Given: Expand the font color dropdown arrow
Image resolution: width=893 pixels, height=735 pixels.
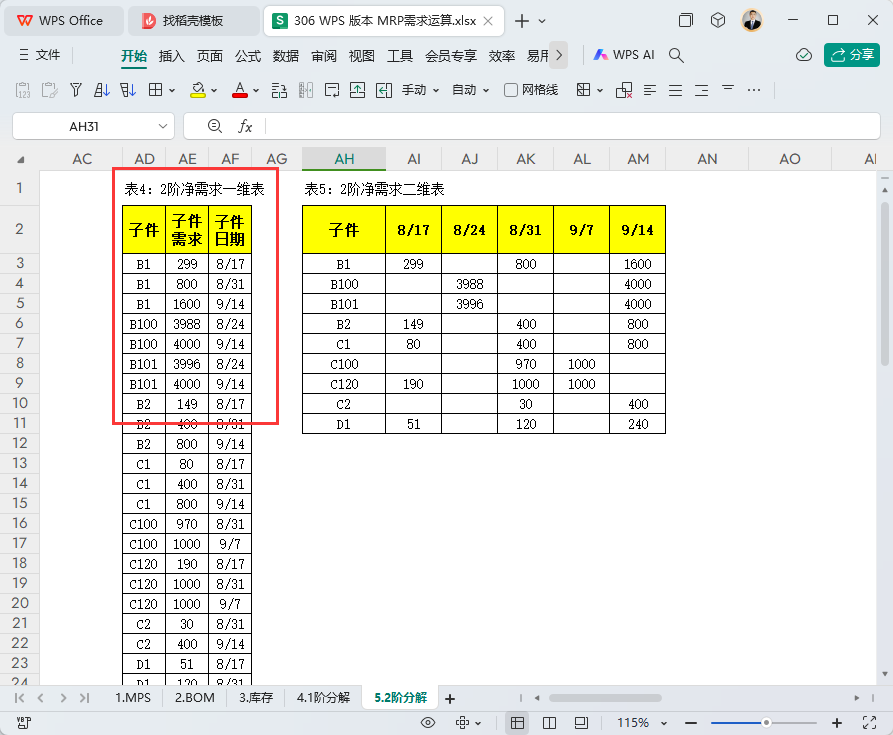Looking at the screenshot, I should tap(256, 91).
